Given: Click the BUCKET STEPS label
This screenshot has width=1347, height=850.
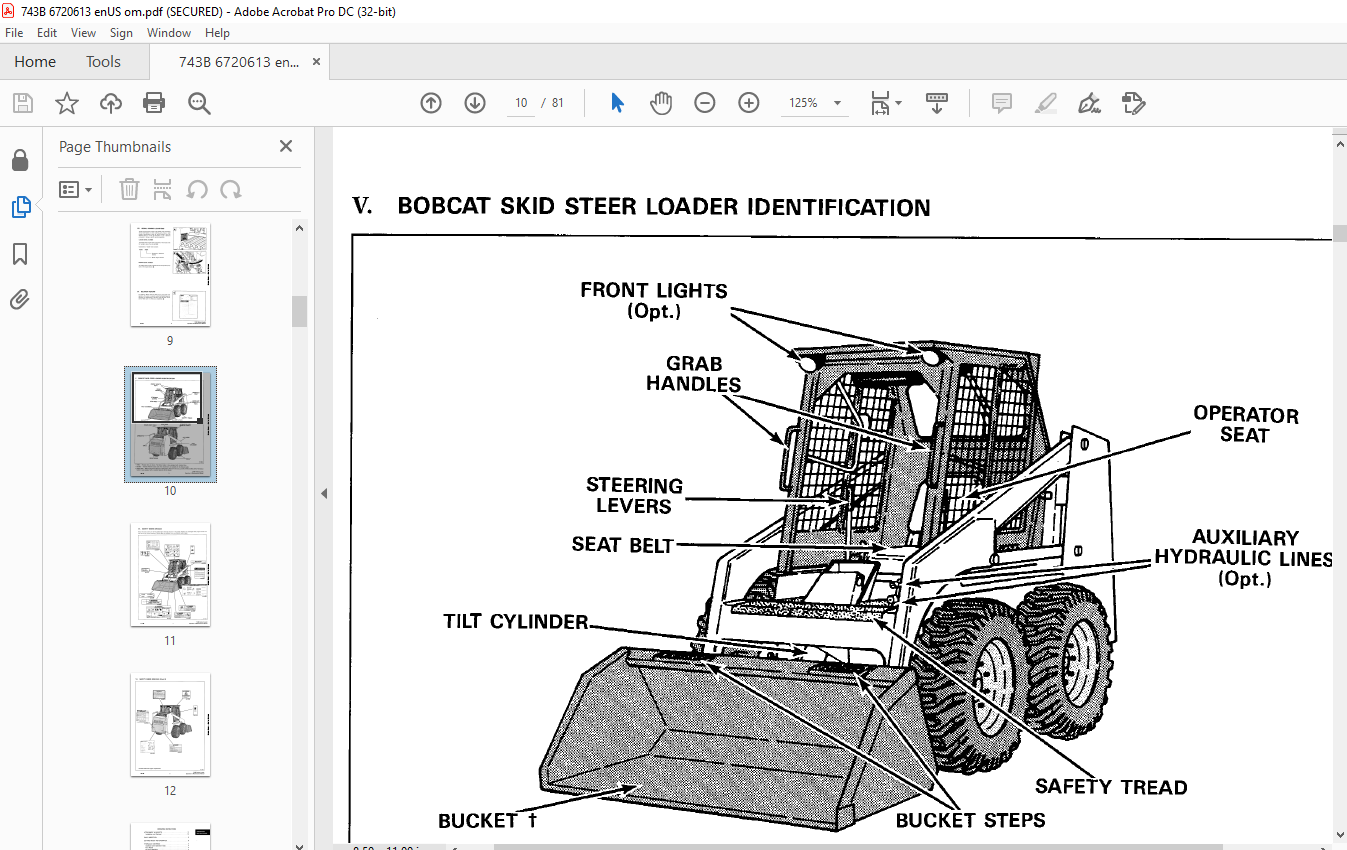Looking at the screenshot, I should pyautogui.click(x=970, y=820).
